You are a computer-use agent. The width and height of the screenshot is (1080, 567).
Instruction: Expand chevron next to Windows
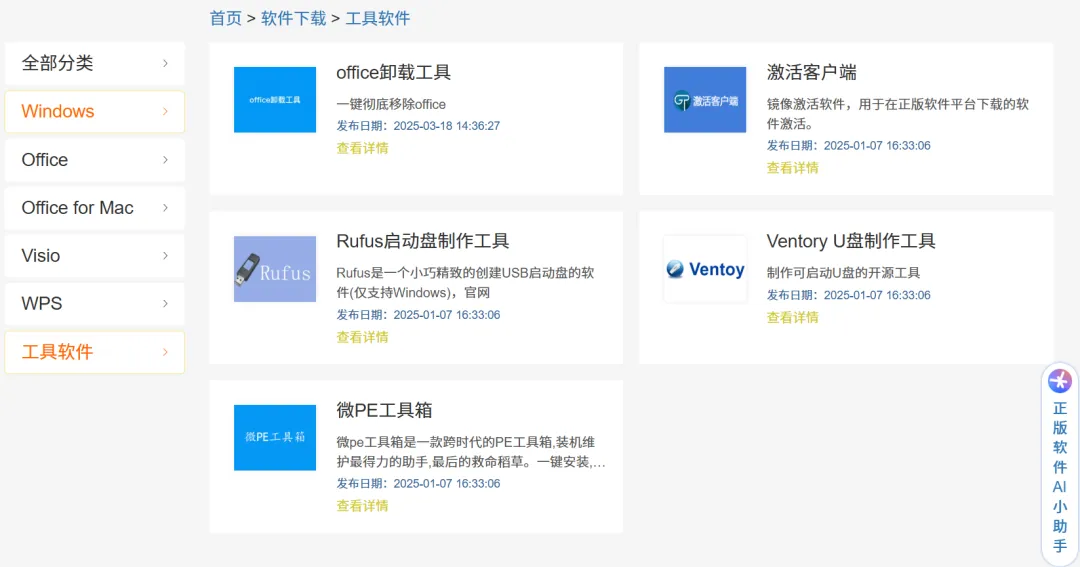[x=165, y=112]
